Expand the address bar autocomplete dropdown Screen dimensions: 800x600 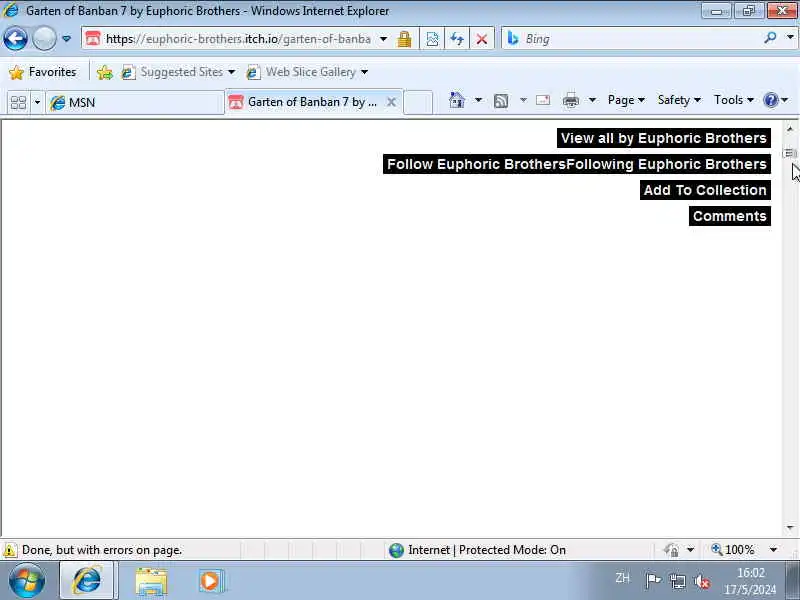pyautogui.click(x=383, y=39)
